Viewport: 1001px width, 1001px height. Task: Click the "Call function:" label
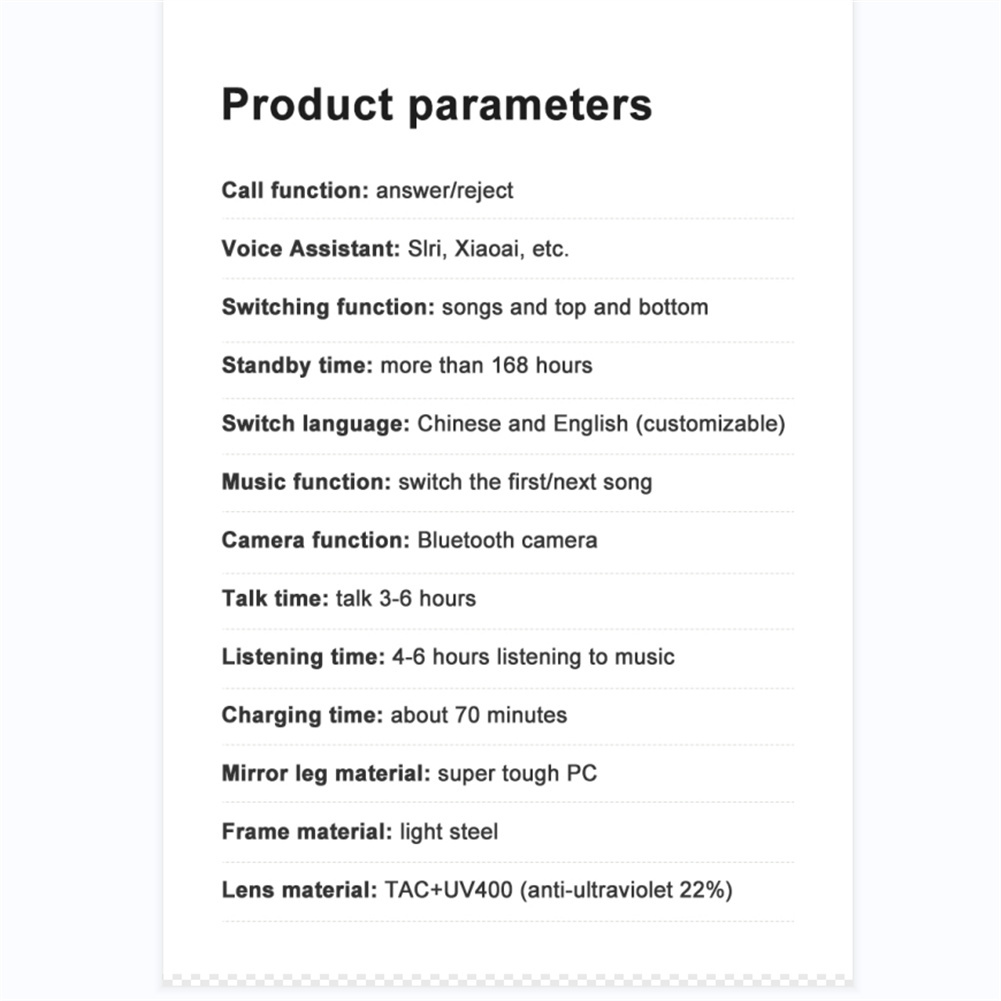[x=295, y=190]
